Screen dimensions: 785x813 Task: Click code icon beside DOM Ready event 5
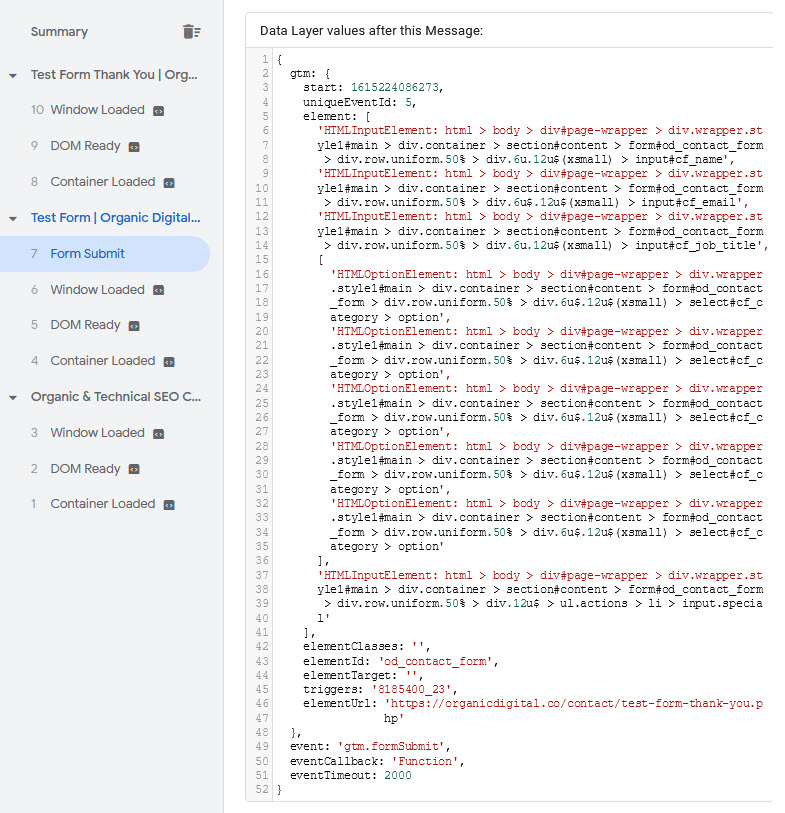134,325
